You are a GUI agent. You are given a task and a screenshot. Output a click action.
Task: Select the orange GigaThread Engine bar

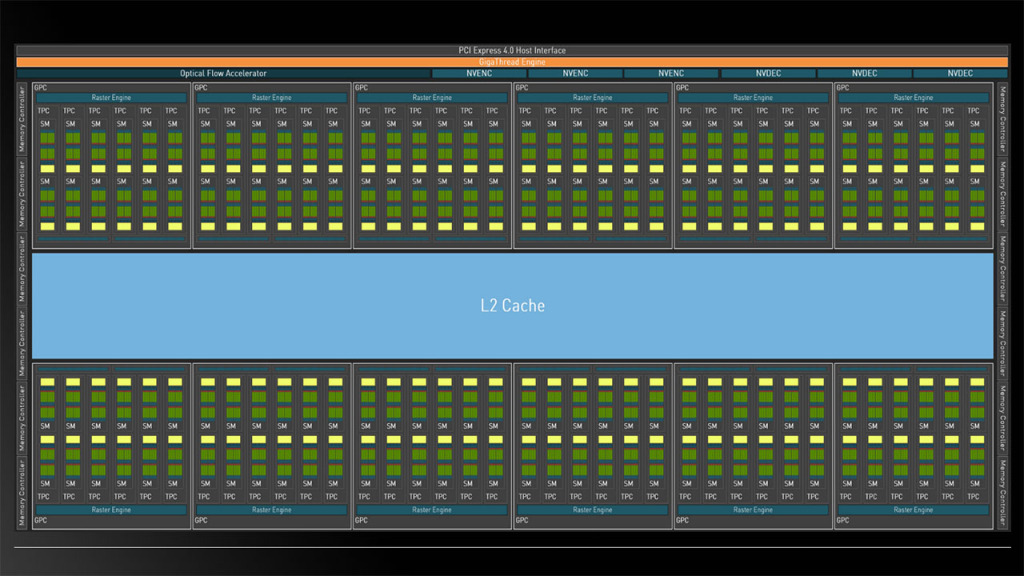pyautogui.click(x=511, y=61)
